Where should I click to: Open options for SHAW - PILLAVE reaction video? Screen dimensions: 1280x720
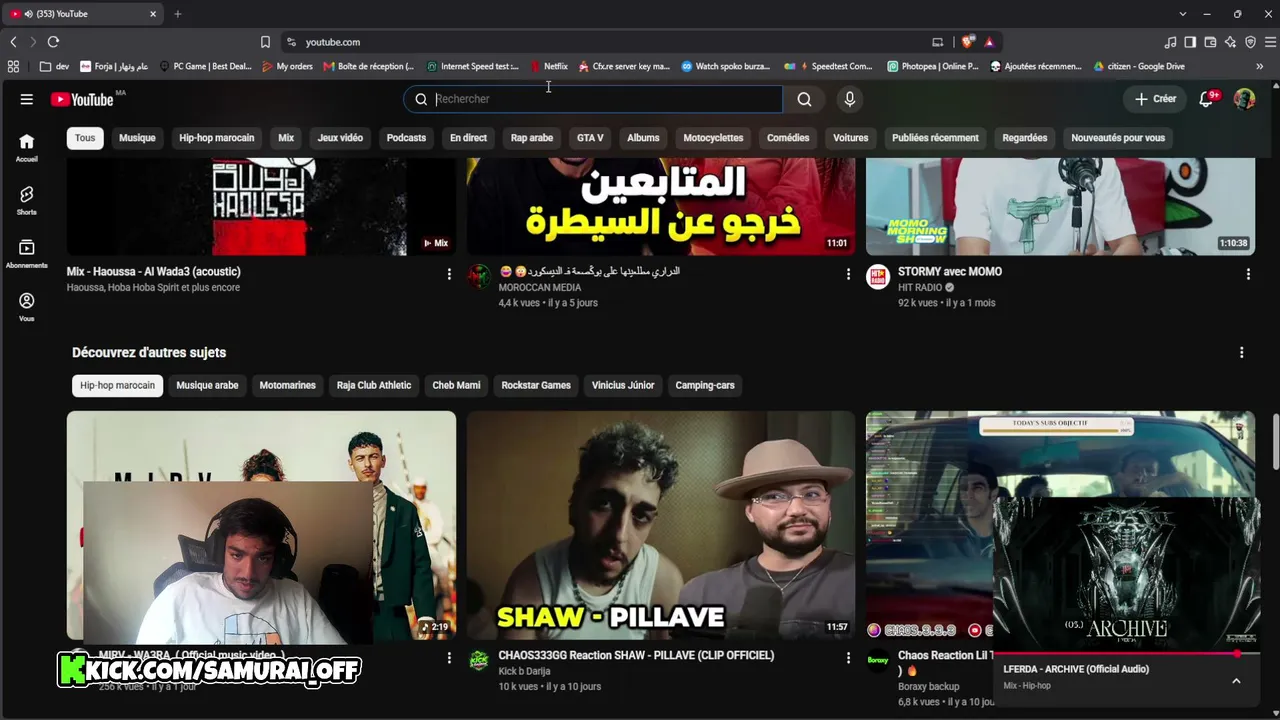(x=848, y=658)
